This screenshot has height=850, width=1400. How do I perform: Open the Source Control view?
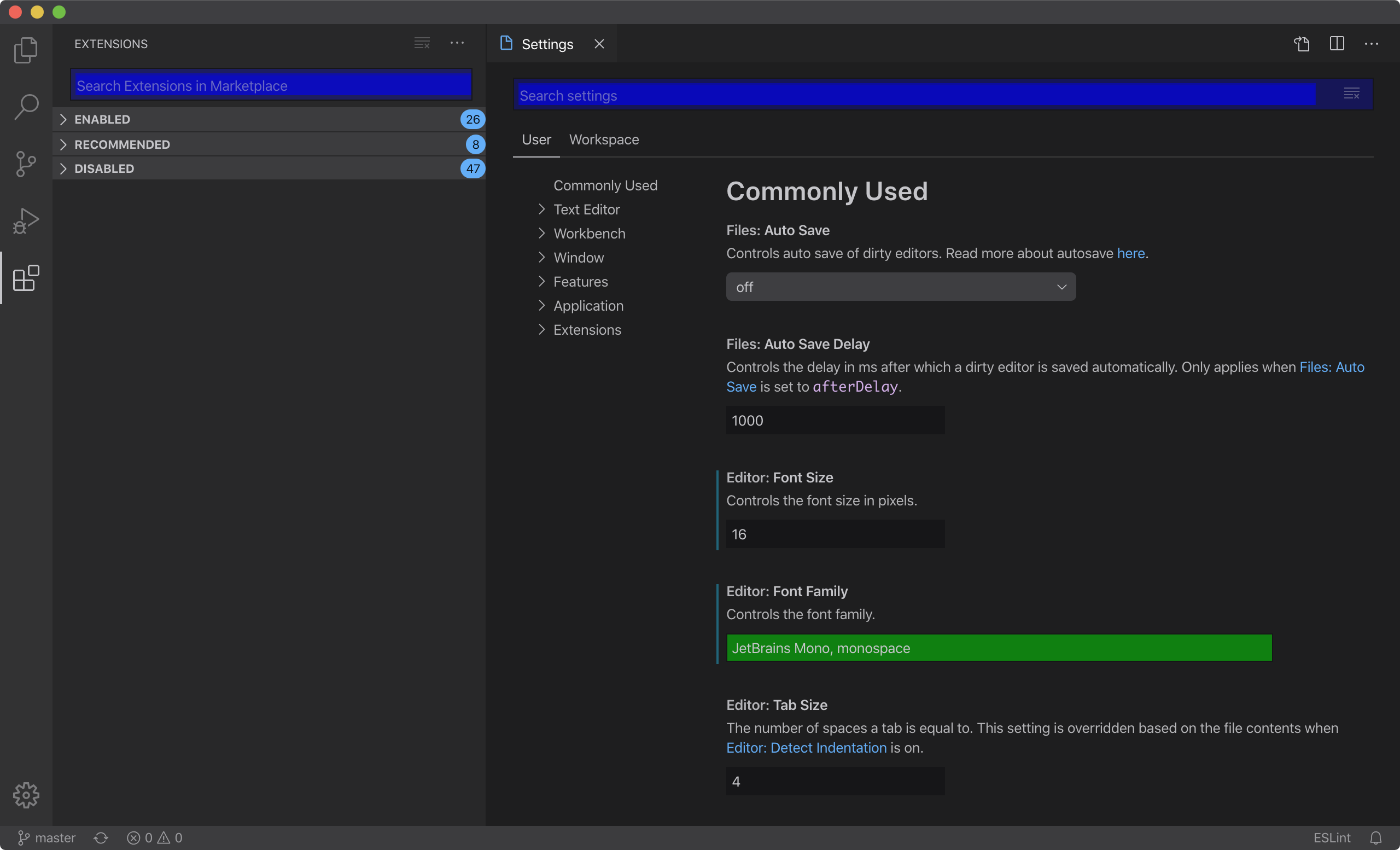coord(26,164)
